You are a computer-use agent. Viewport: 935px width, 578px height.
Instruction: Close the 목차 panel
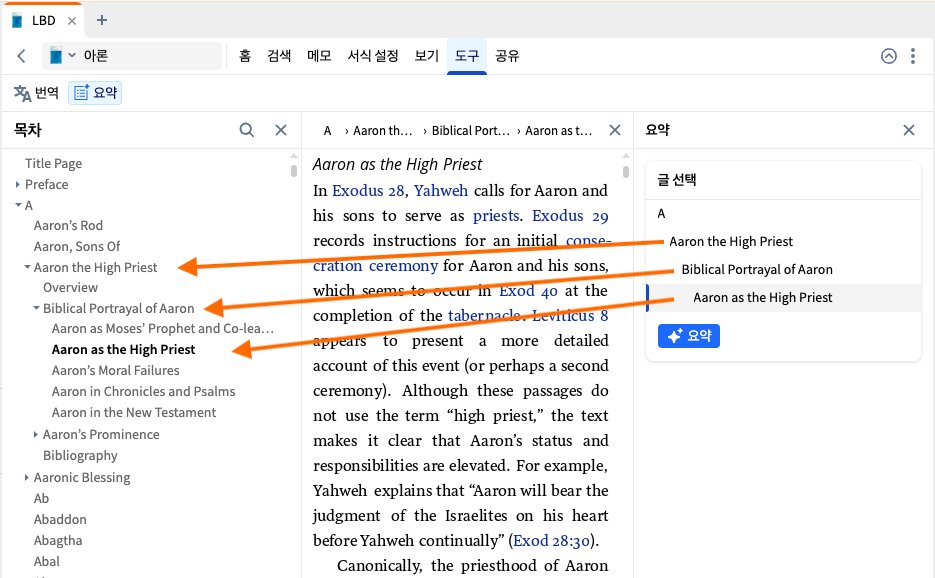coord(281,130)
